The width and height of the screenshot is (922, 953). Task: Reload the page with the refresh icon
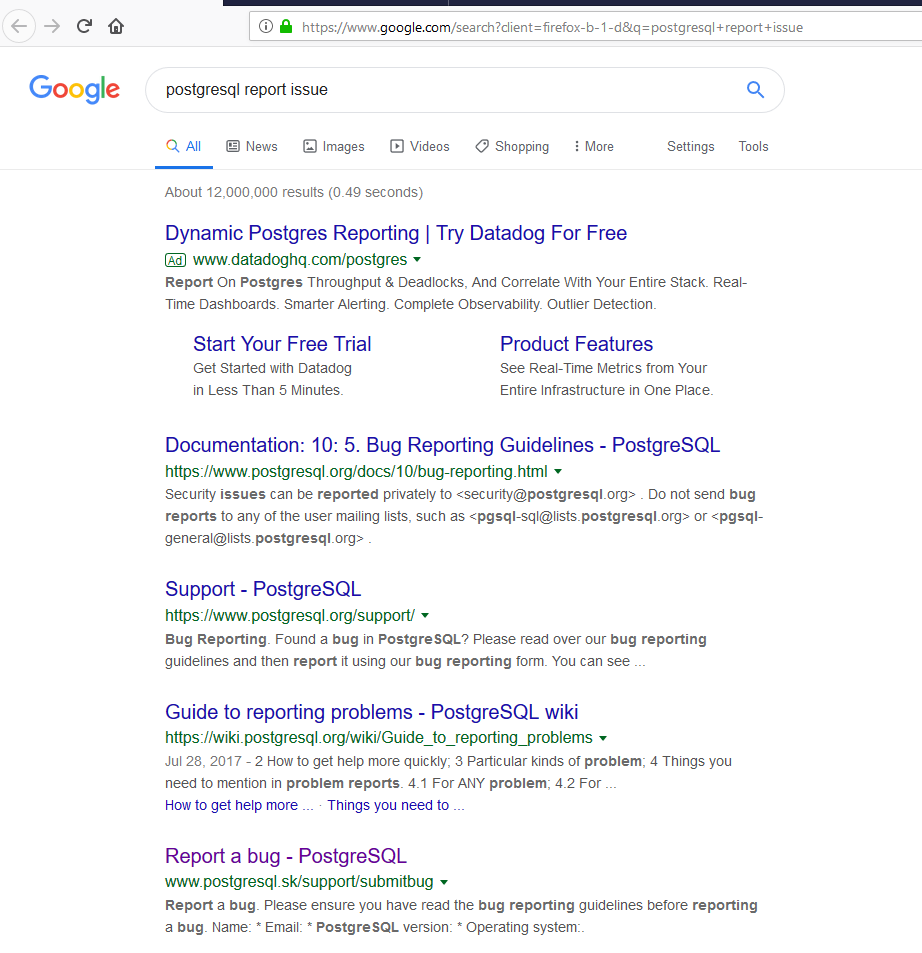pos(85,26)
